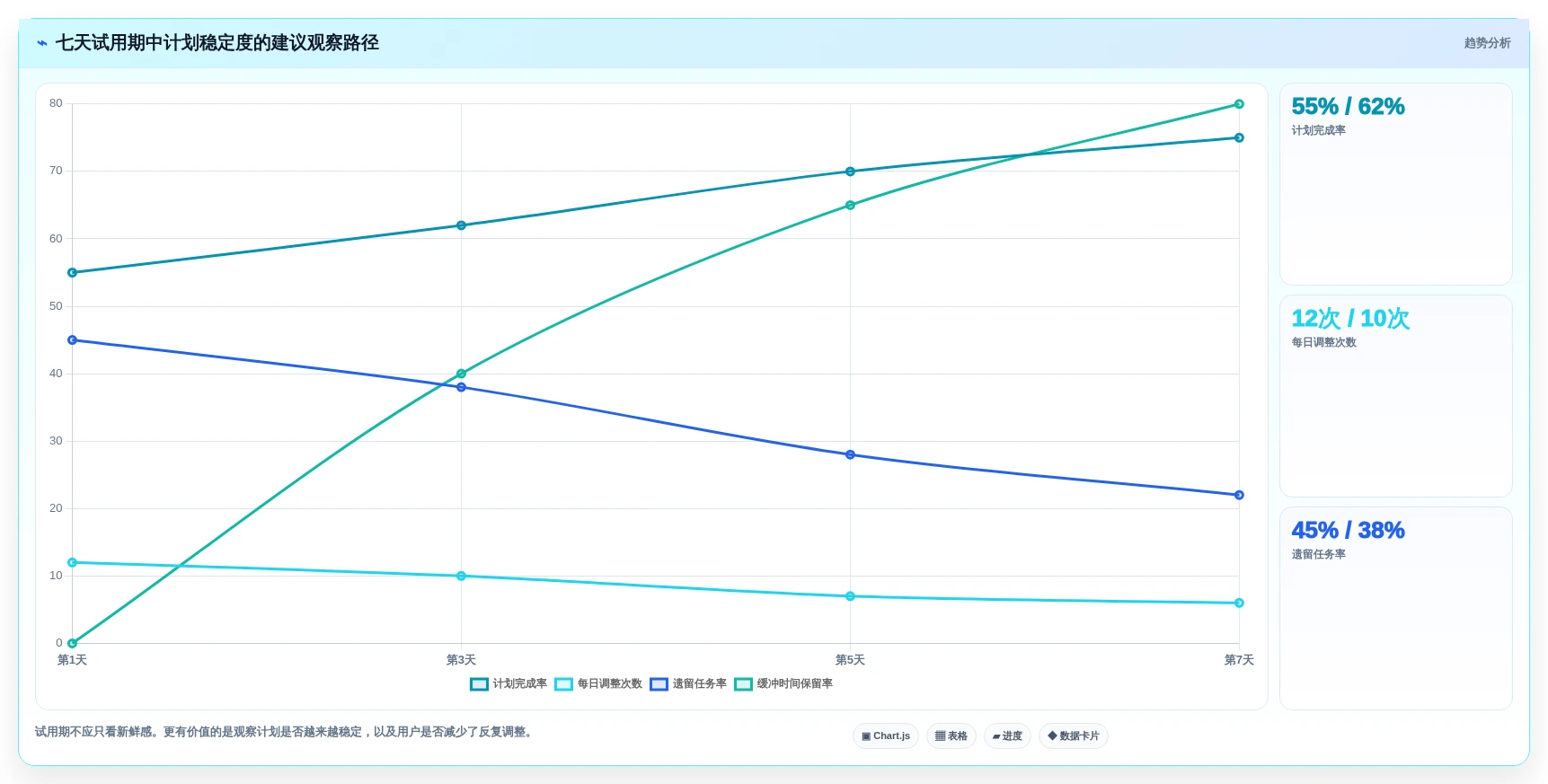Screen dimensions: 1548x784
Task: Click 遗留任务率 data point at 第5天 (28)
Action: 850,455
